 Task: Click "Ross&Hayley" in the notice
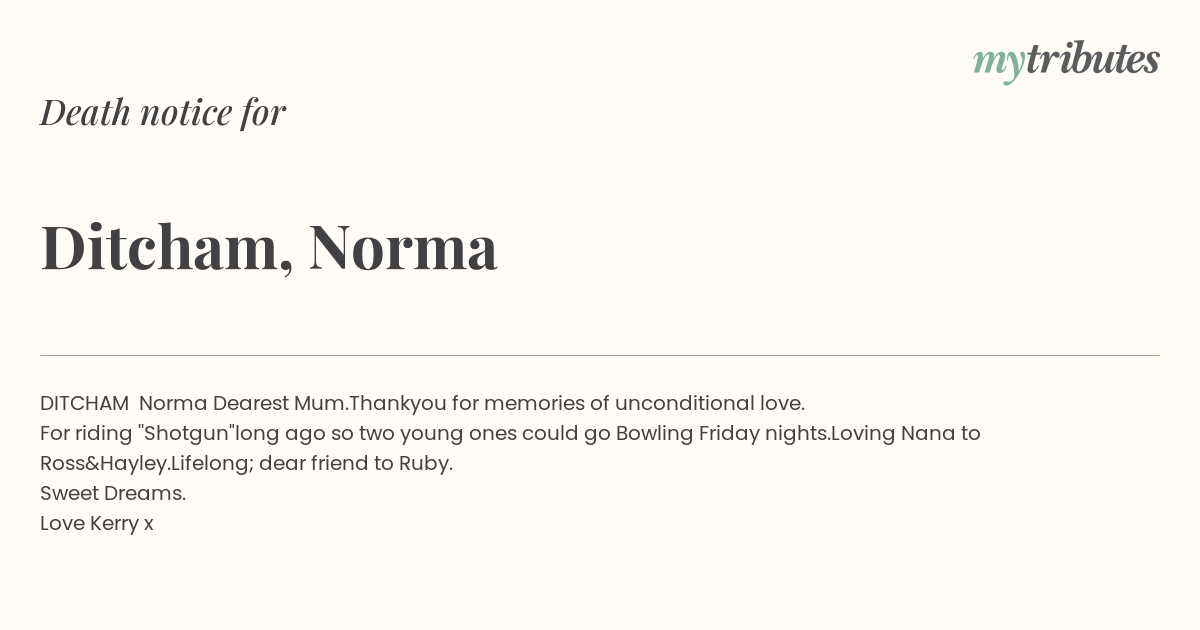(x=104, y=464)
